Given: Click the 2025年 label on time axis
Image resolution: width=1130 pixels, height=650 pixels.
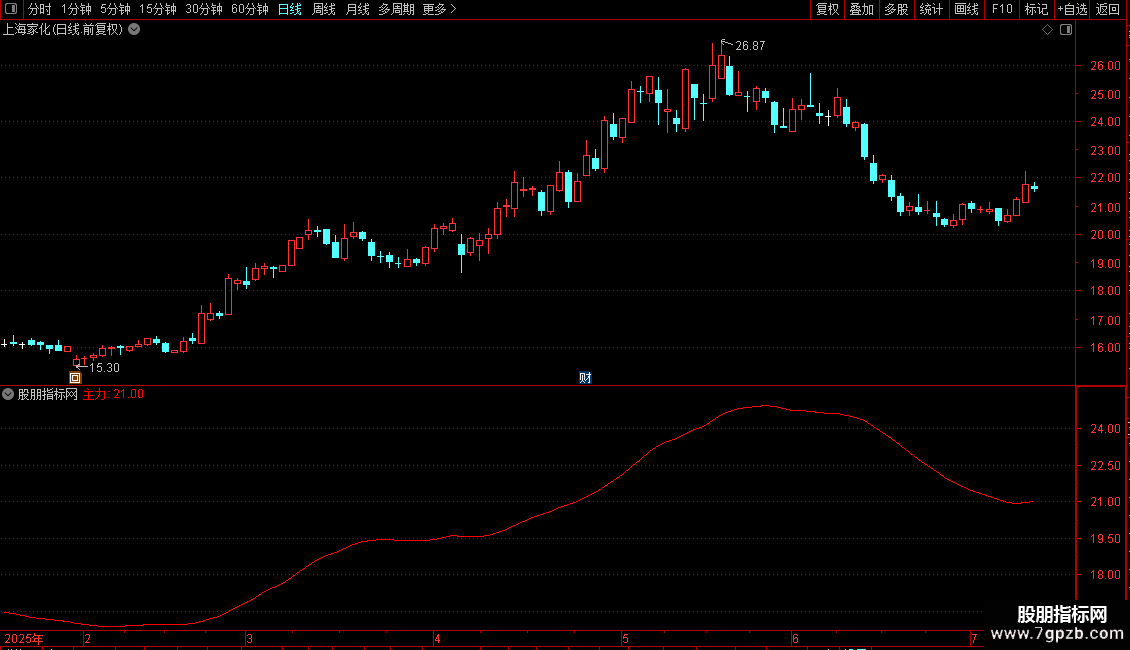Looking at the screenshot, I should click(24, 638).
